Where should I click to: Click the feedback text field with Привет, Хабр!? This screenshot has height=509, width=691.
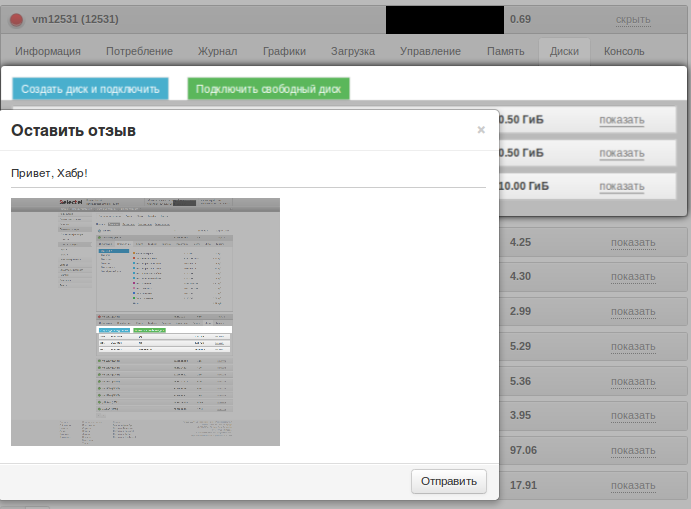(x=247, y=173)
